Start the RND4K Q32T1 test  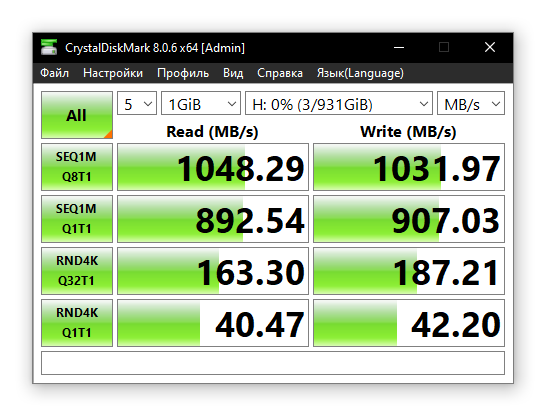[x=77, y=271]
